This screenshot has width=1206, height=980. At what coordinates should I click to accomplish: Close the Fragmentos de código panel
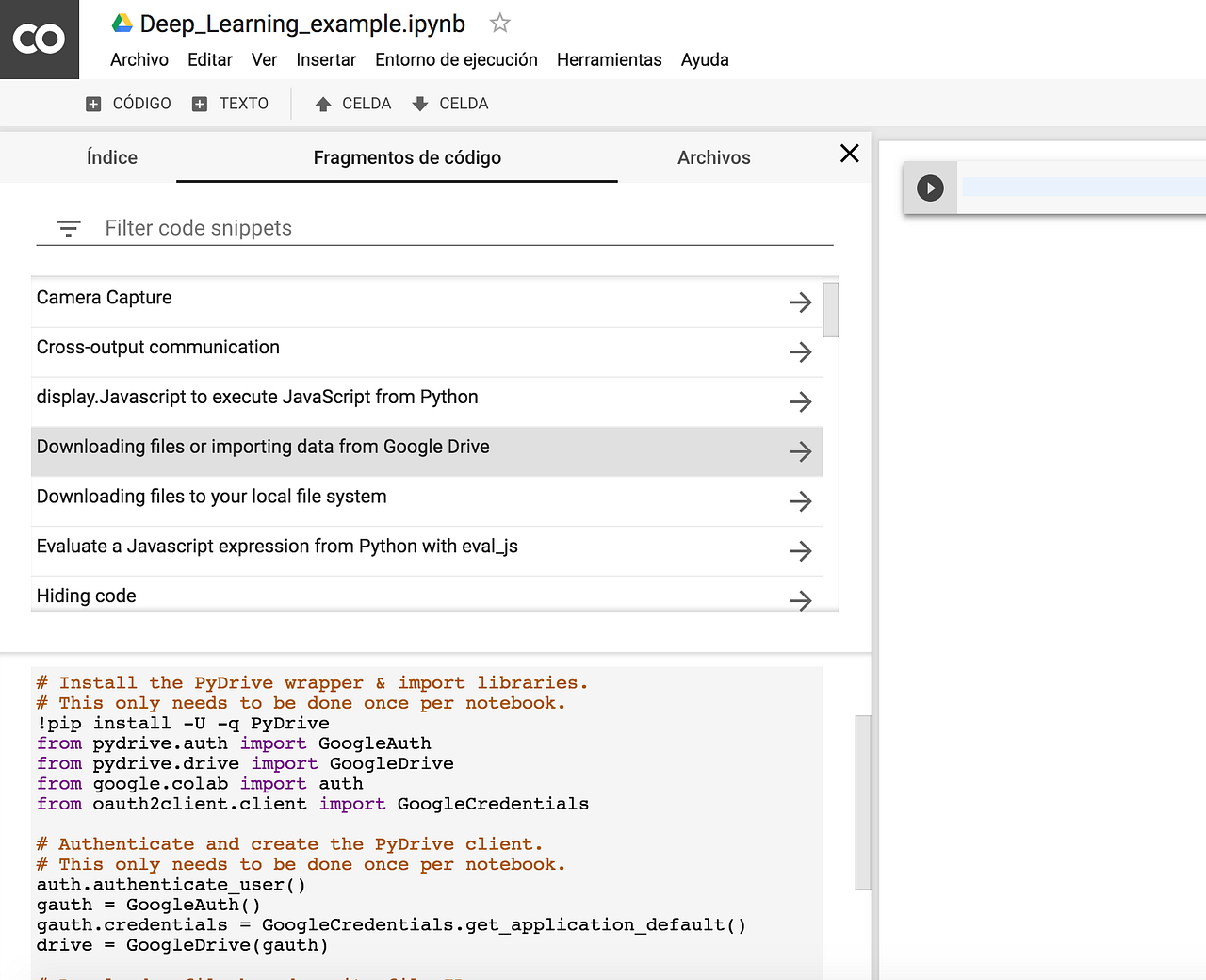click(848, 153)
